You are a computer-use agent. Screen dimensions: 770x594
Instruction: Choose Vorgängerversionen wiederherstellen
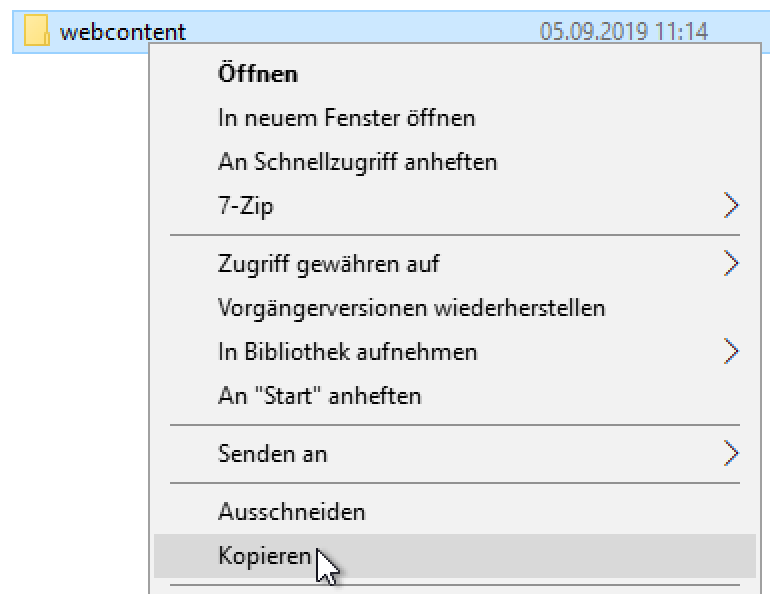click(x=411, y=308)
